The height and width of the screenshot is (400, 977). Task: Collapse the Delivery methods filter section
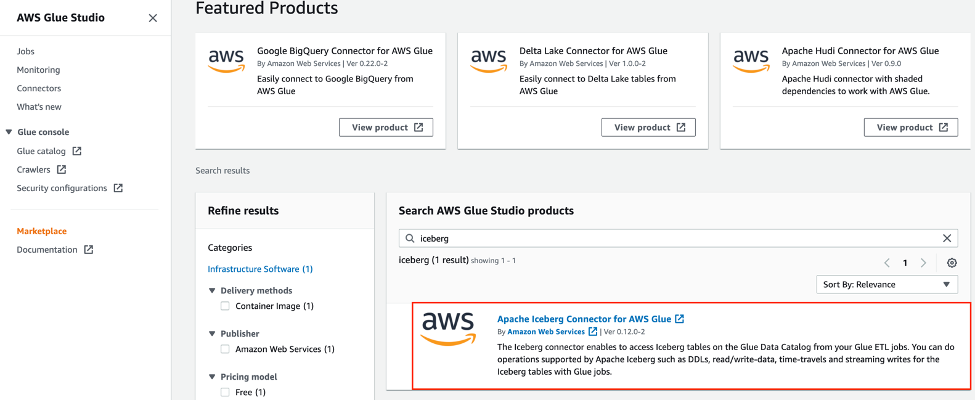(x=212, y=291)
